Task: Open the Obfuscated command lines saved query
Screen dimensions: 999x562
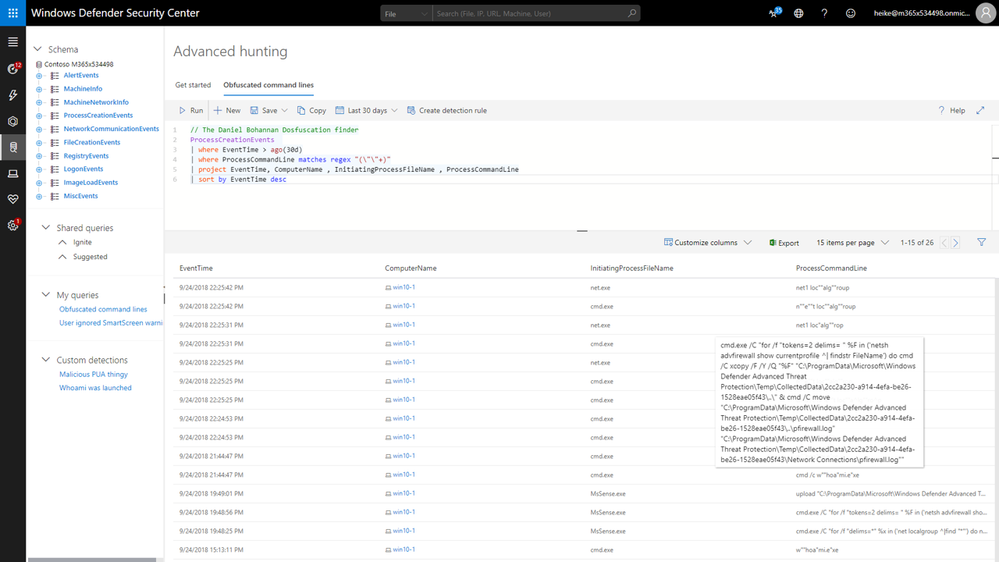Action: point(103,309)
